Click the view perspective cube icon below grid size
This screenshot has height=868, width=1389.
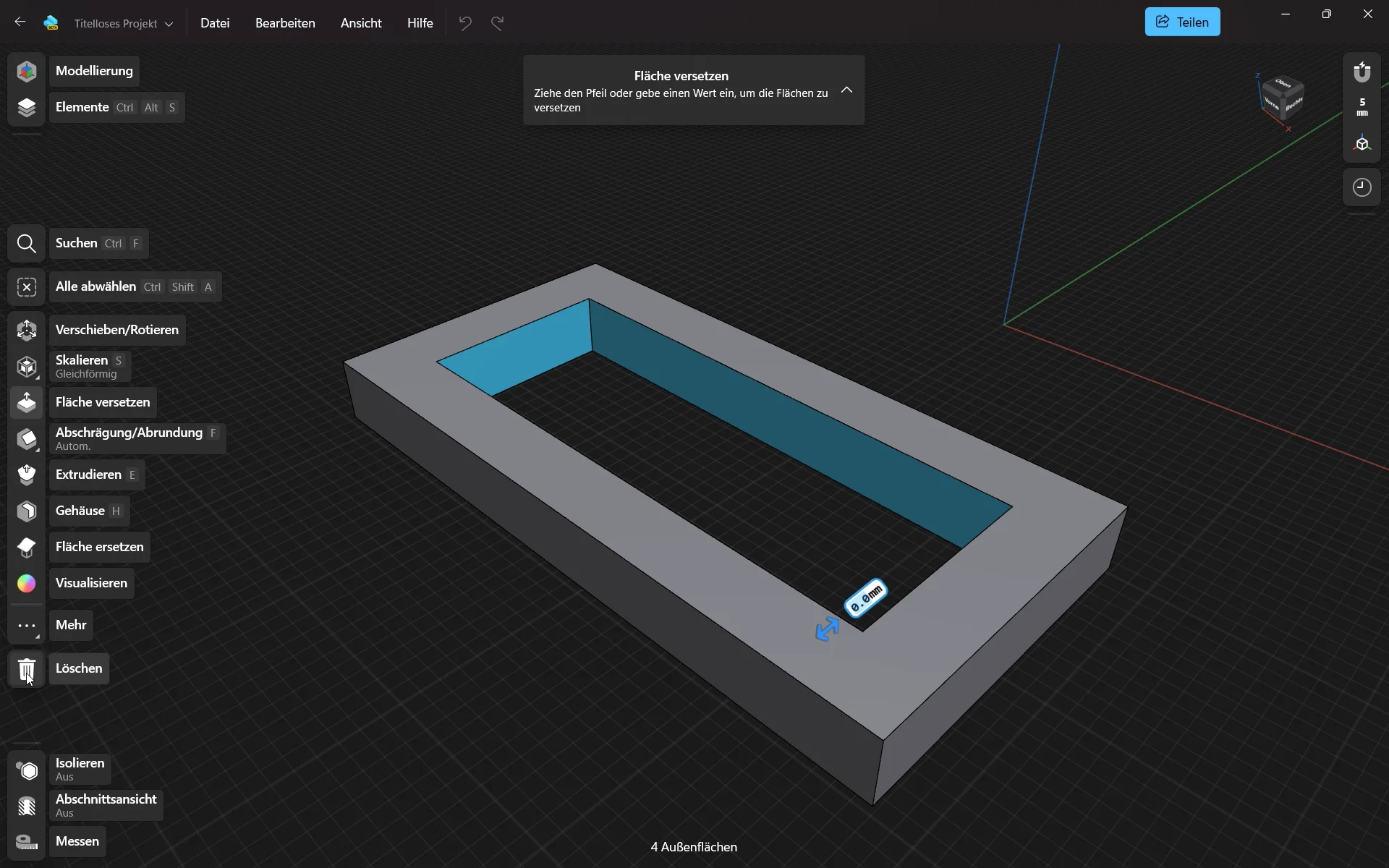(1362, 144)
